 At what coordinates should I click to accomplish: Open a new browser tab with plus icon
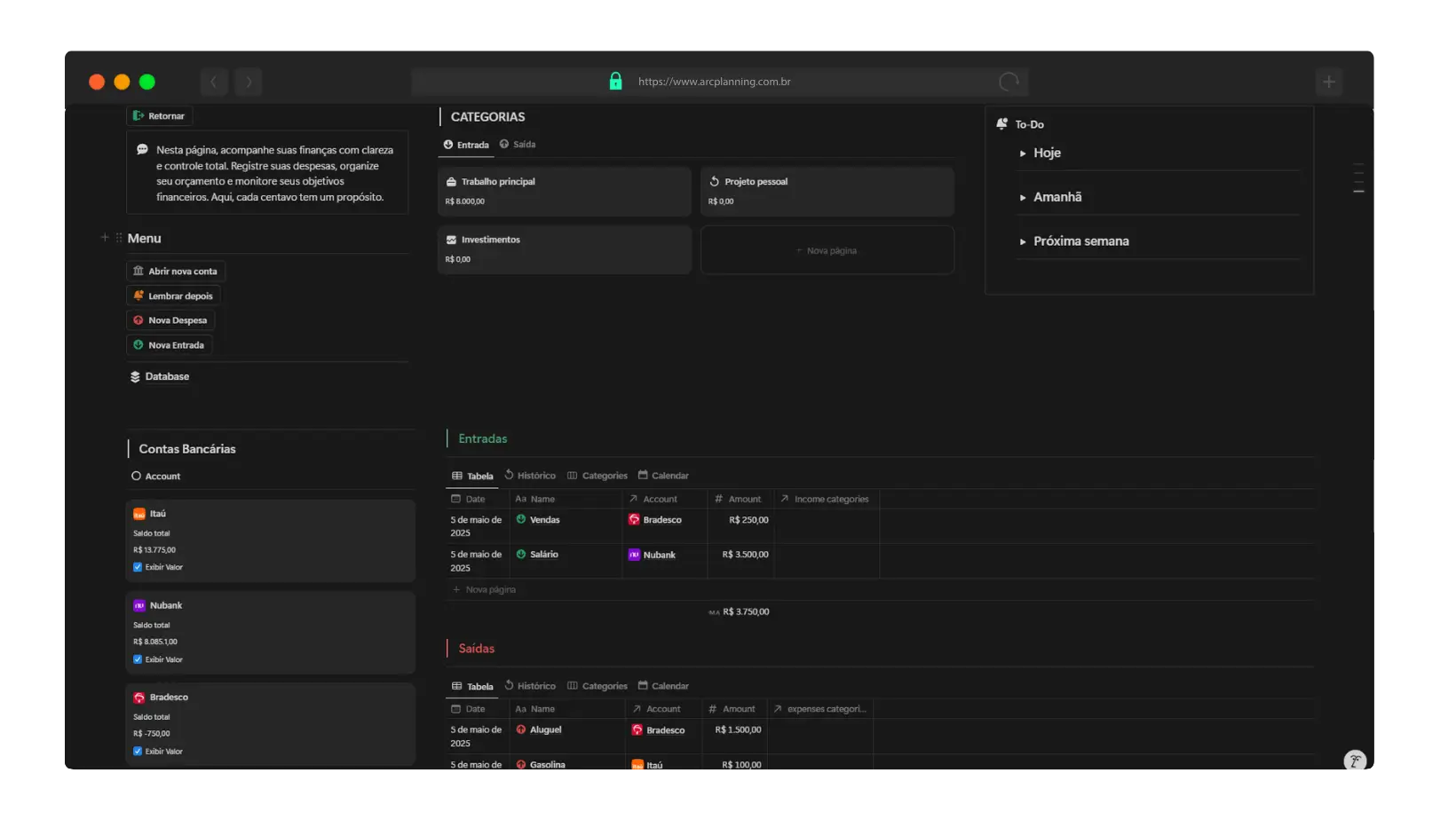(x=1328, y=82)
